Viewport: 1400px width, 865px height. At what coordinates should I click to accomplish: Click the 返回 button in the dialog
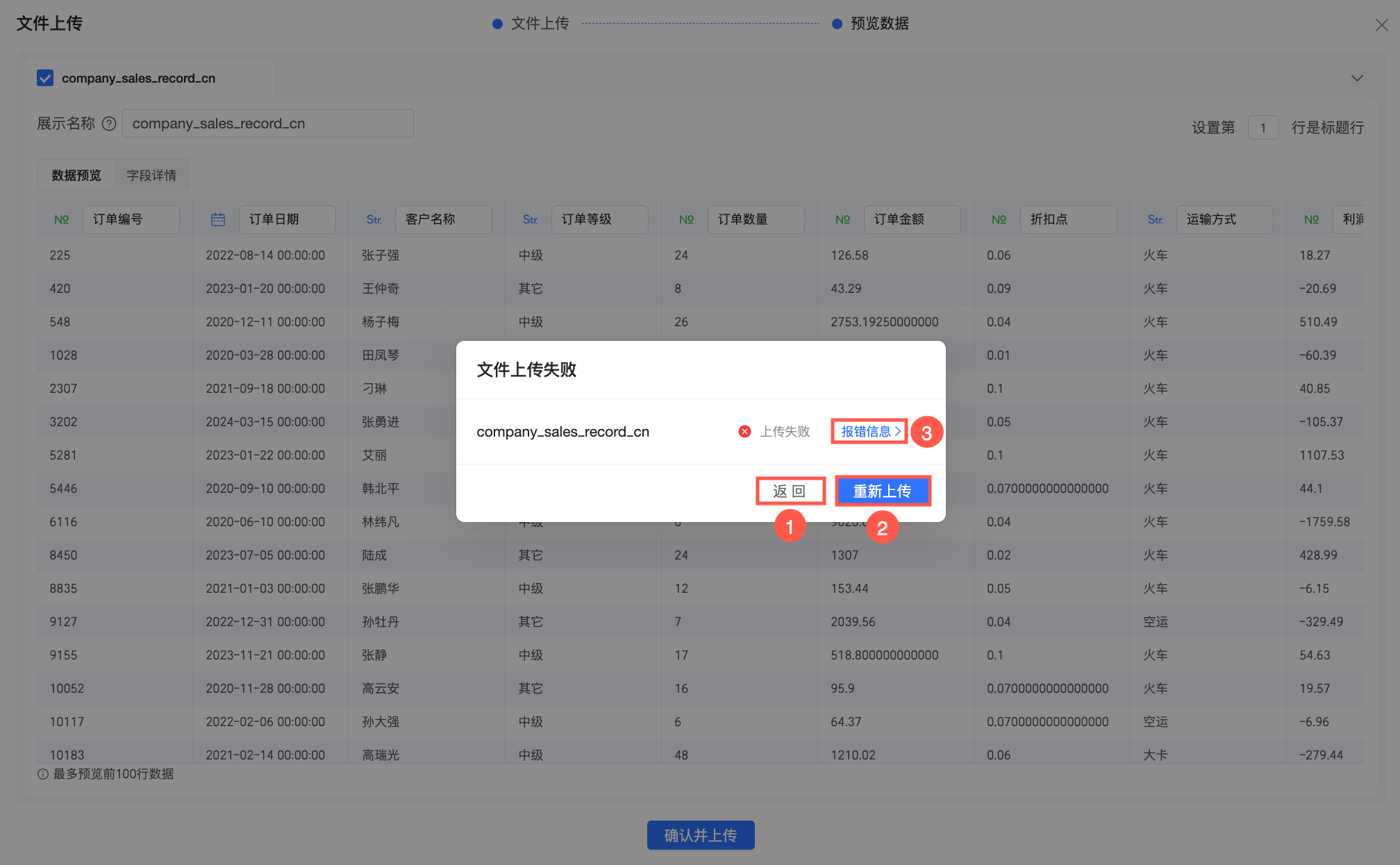tap(790, 492)
